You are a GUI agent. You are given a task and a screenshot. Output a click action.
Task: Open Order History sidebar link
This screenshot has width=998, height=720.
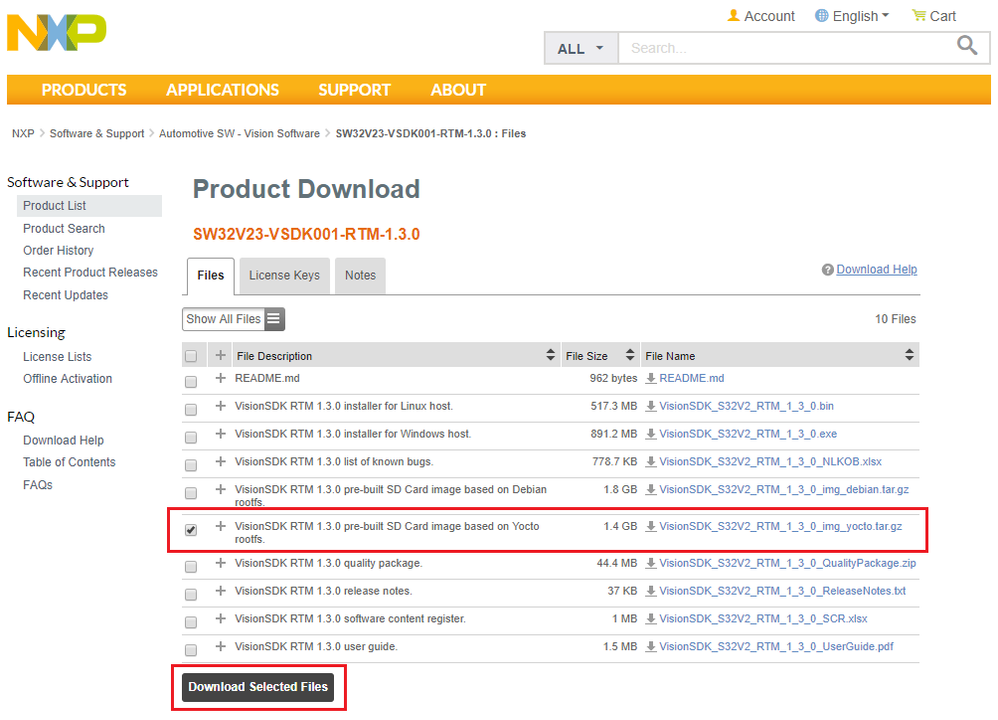pos(59,251)
